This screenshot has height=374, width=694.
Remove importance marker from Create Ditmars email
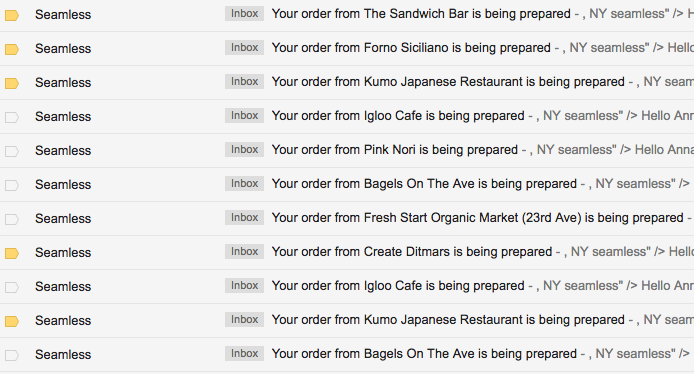point(12,254)
